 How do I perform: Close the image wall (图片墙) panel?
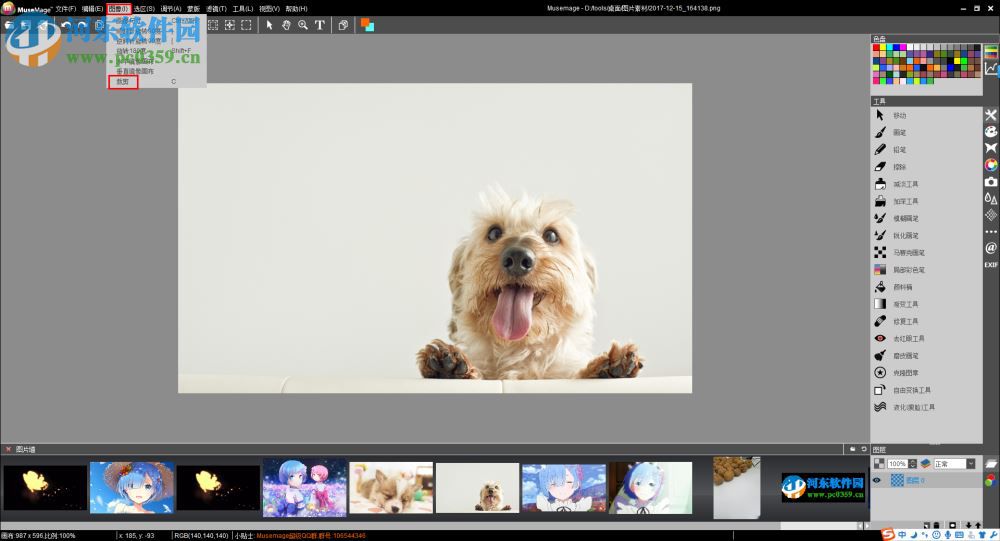click(8, 449)
